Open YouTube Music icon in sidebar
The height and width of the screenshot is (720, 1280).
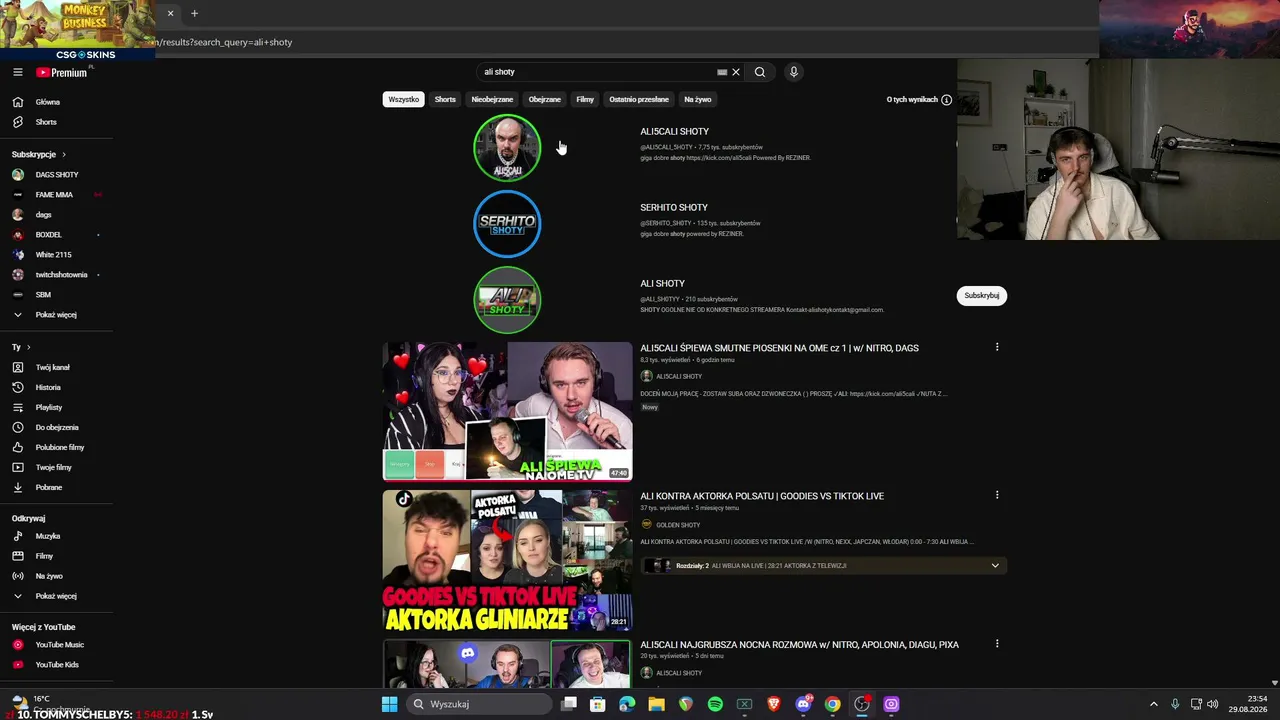pos(17,645)
